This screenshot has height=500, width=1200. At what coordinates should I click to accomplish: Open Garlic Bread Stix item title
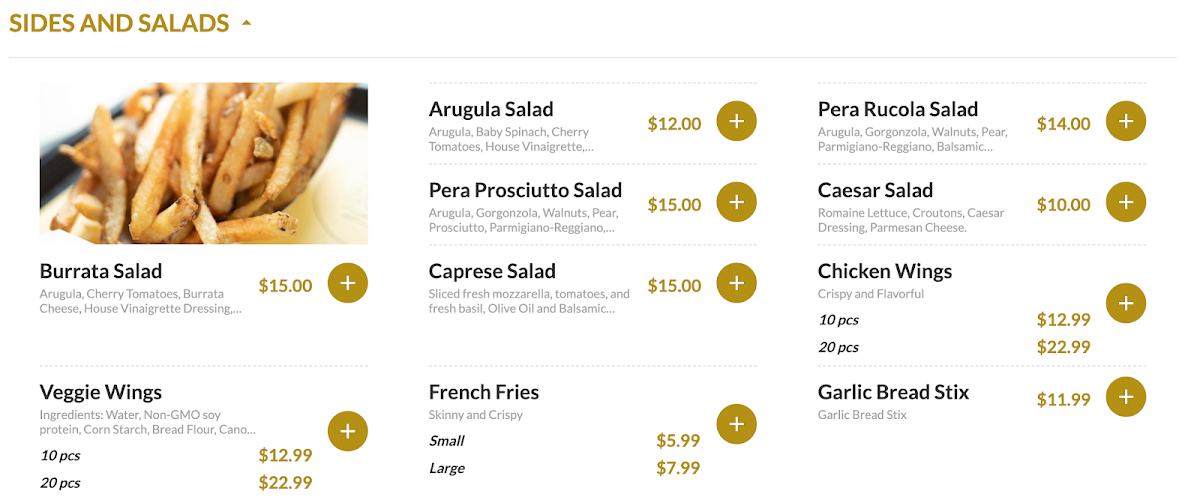[893, 392]
